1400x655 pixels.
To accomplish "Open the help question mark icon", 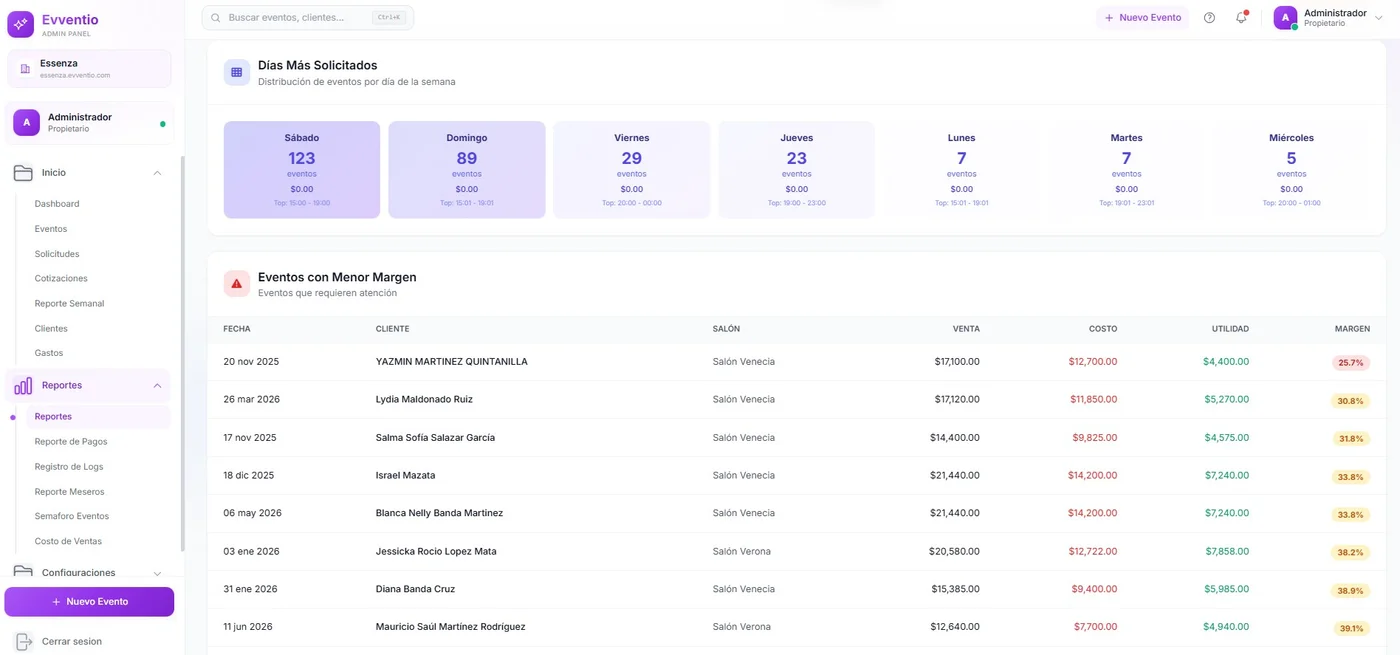I will 1209,18.
